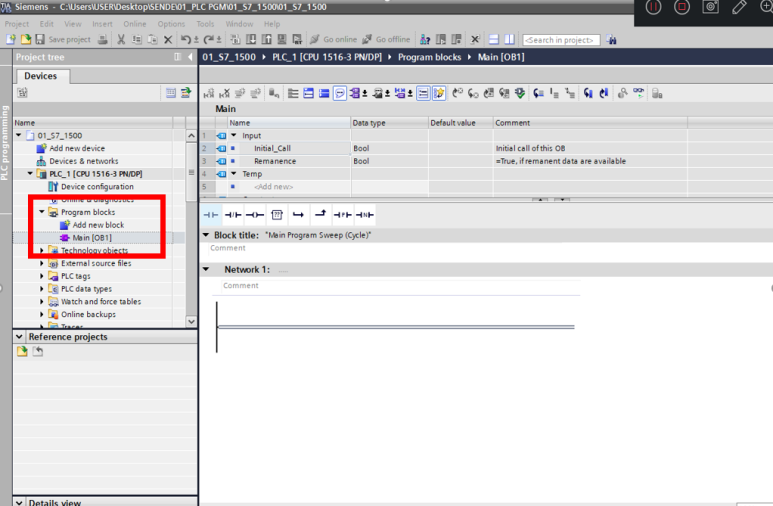Delete with the X icon in main toolbar
This screenshot has height=506, width=773.
coord(168,39)
